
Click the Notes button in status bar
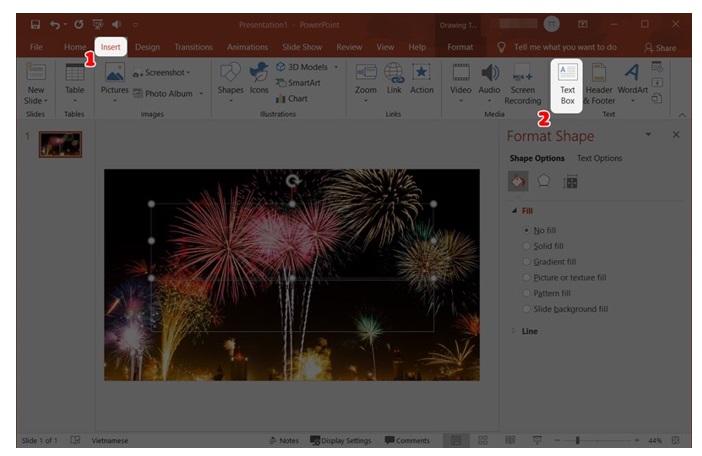click(284, 440)
